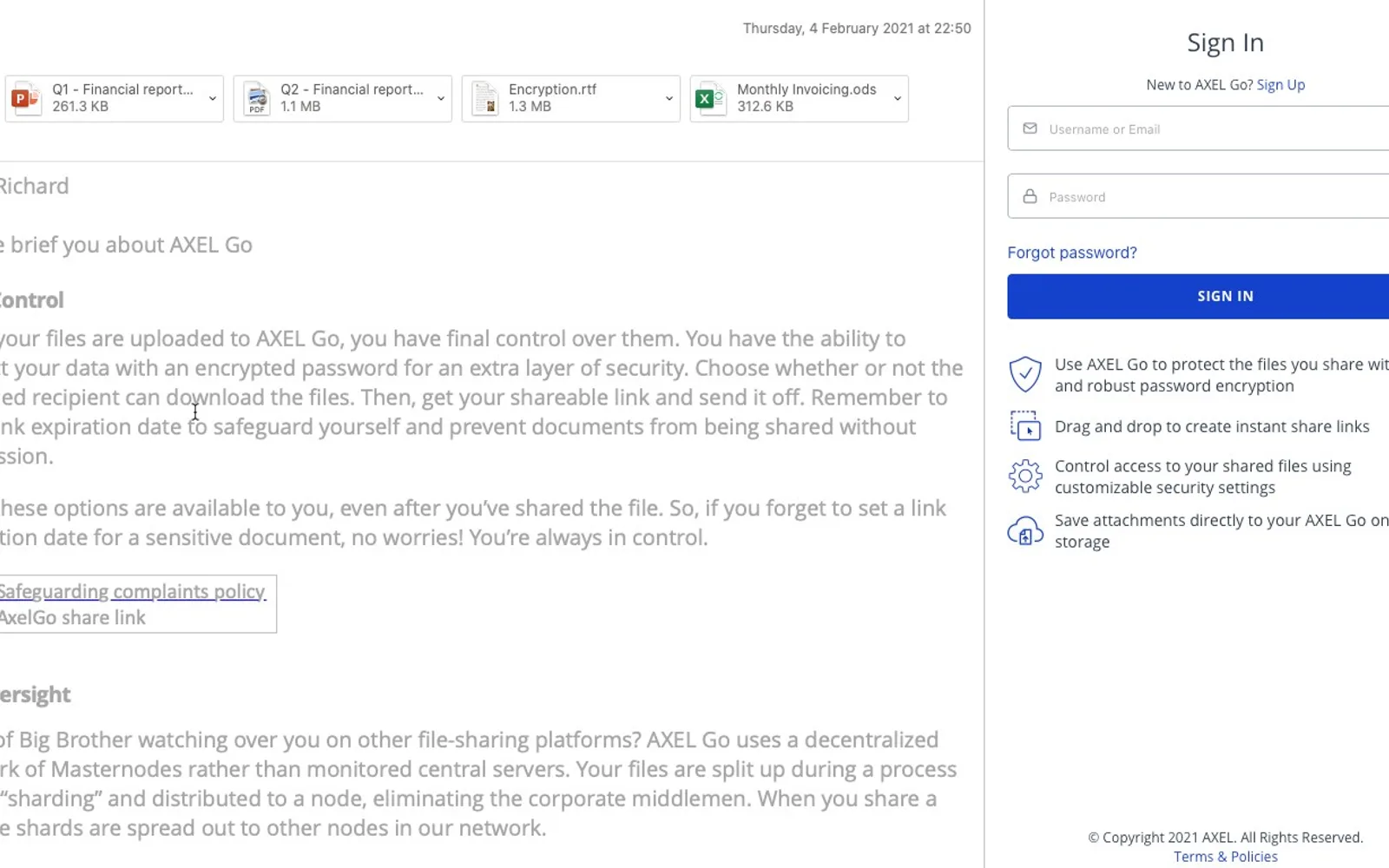The height and width of the screenshot is (868, 1389).
Task: Click the Sign Up link
Action: point(1280,84)
